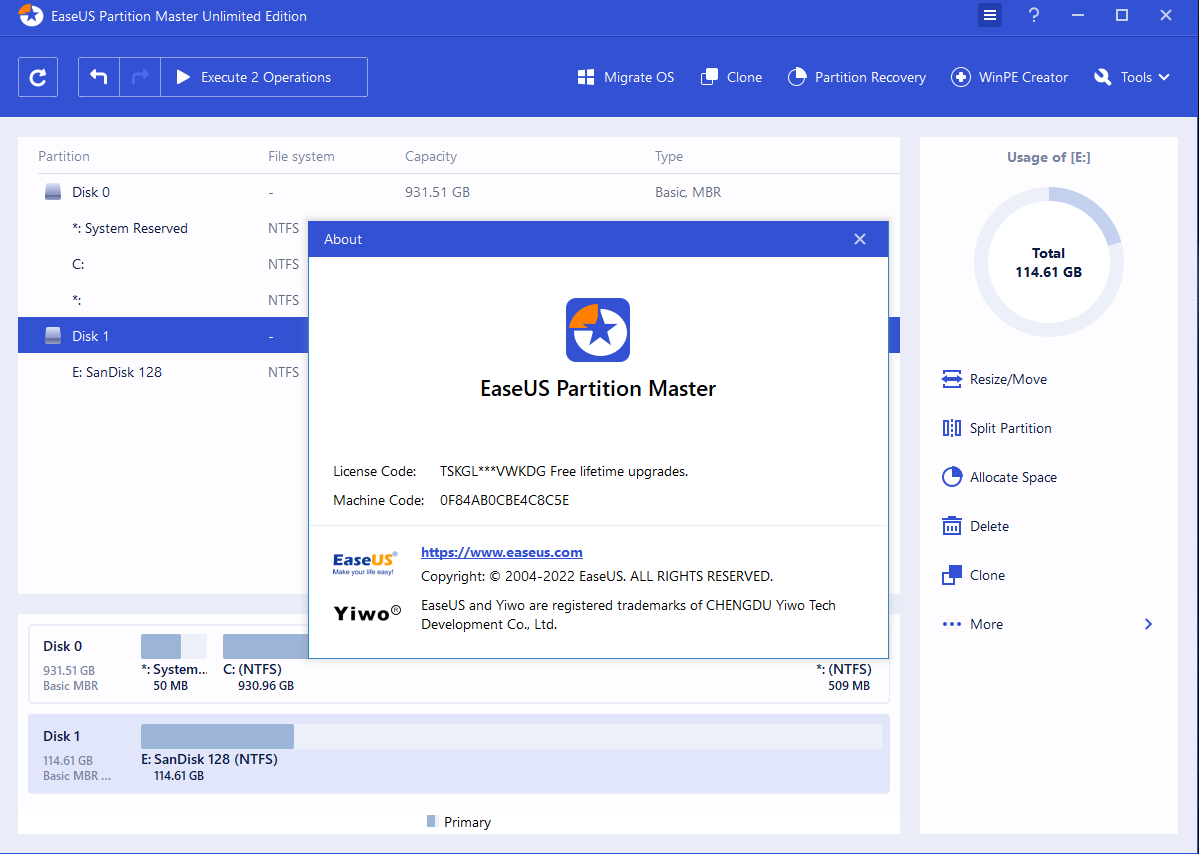
Task: Click the EaseUS brand logo in About
Action: pyautogui.click(x=365, y=563)
